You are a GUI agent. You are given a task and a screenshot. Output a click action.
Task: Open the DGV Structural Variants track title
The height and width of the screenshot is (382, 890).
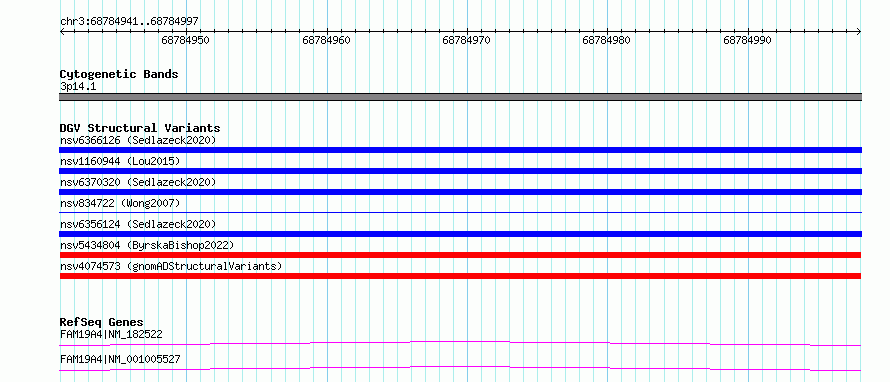140,128
